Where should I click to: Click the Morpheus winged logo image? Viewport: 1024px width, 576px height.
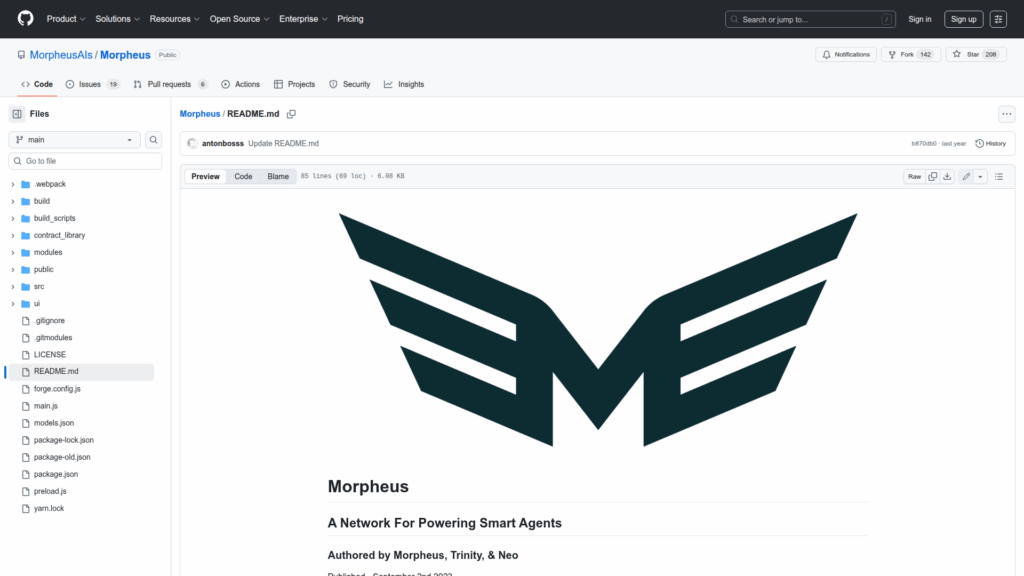tap(598, 330)
